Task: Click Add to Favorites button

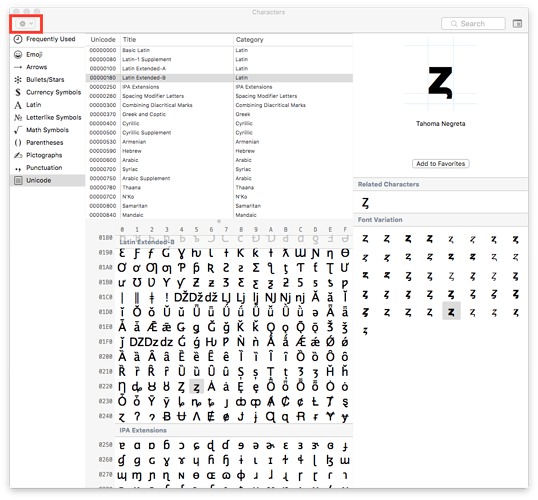Action: [441, 164]
